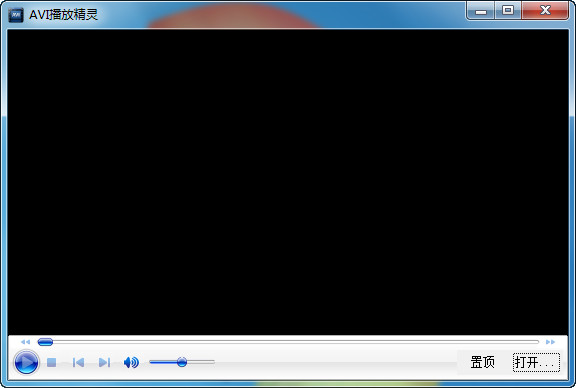Click the fast-forward double-arrow icon
The image size is (576, 388).
pos(550,342)
